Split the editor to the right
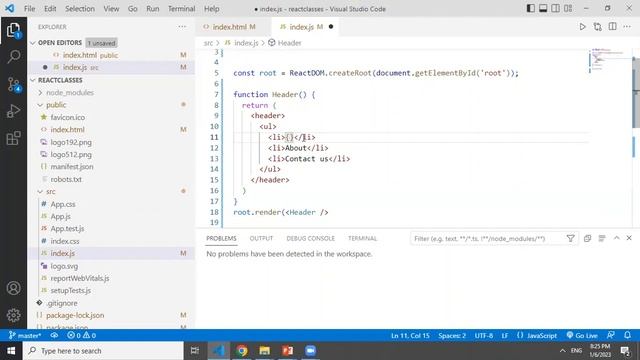This screenshot has width=640, height=360. 612,27
